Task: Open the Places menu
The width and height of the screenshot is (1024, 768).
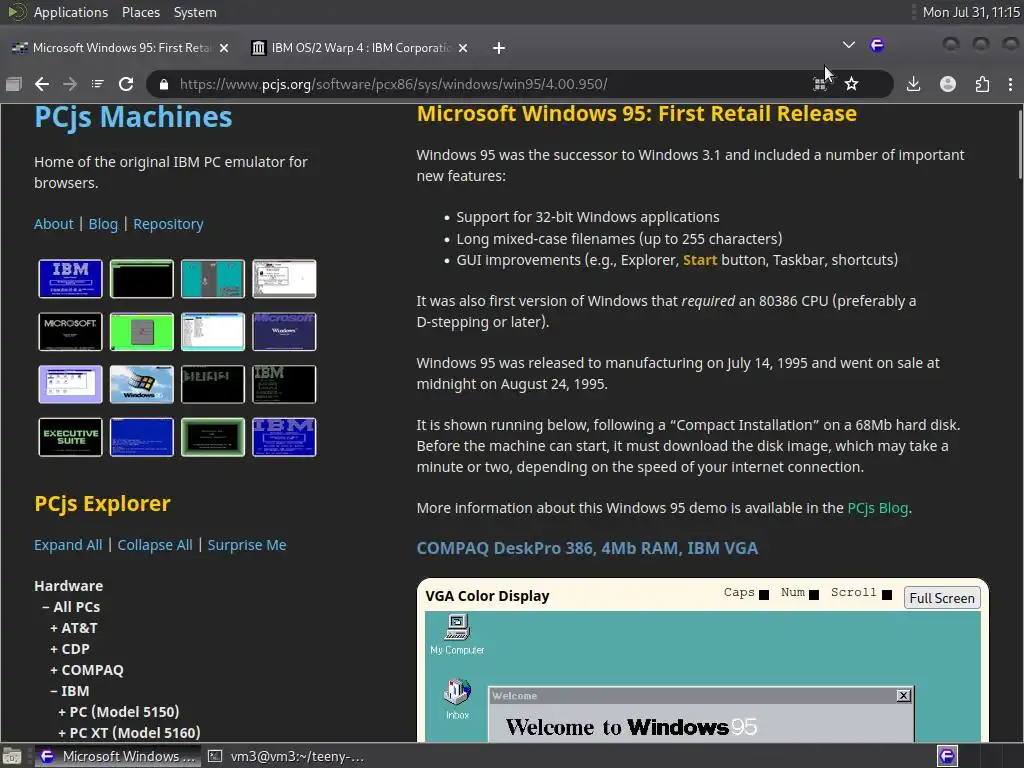Action: 140,12
